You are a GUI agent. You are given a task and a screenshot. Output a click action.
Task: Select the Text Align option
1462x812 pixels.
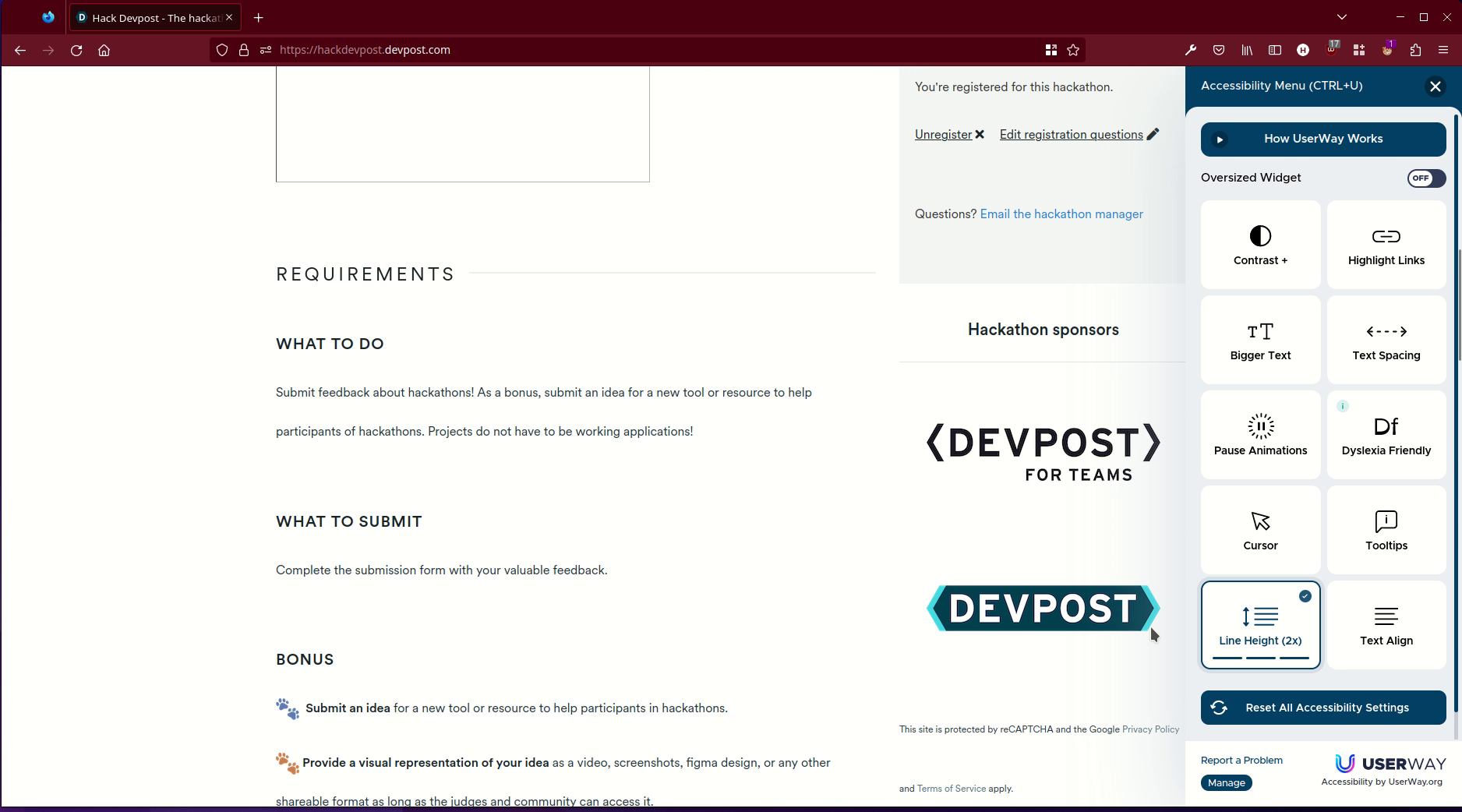(x=1386, y=624)
